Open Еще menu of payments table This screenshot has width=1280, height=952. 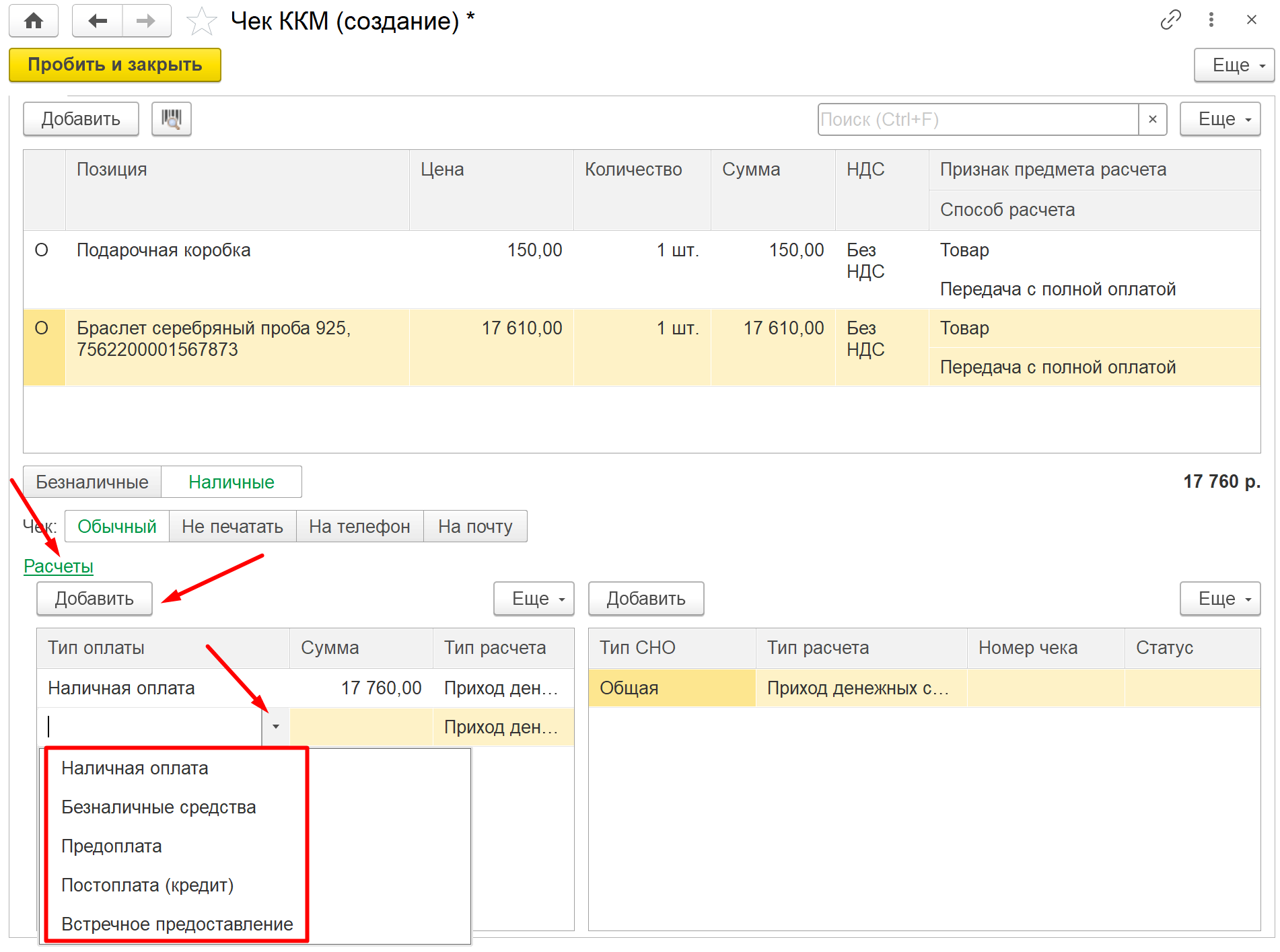[534, 599]
